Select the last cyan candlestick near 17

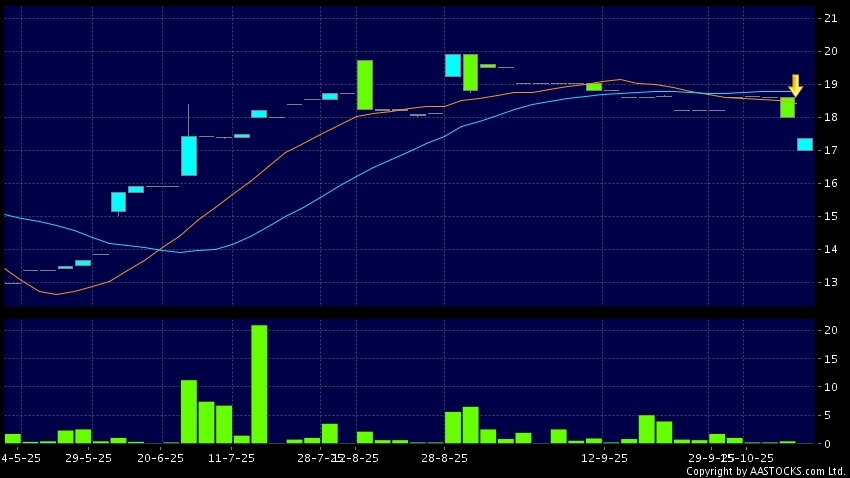[805, 144]
